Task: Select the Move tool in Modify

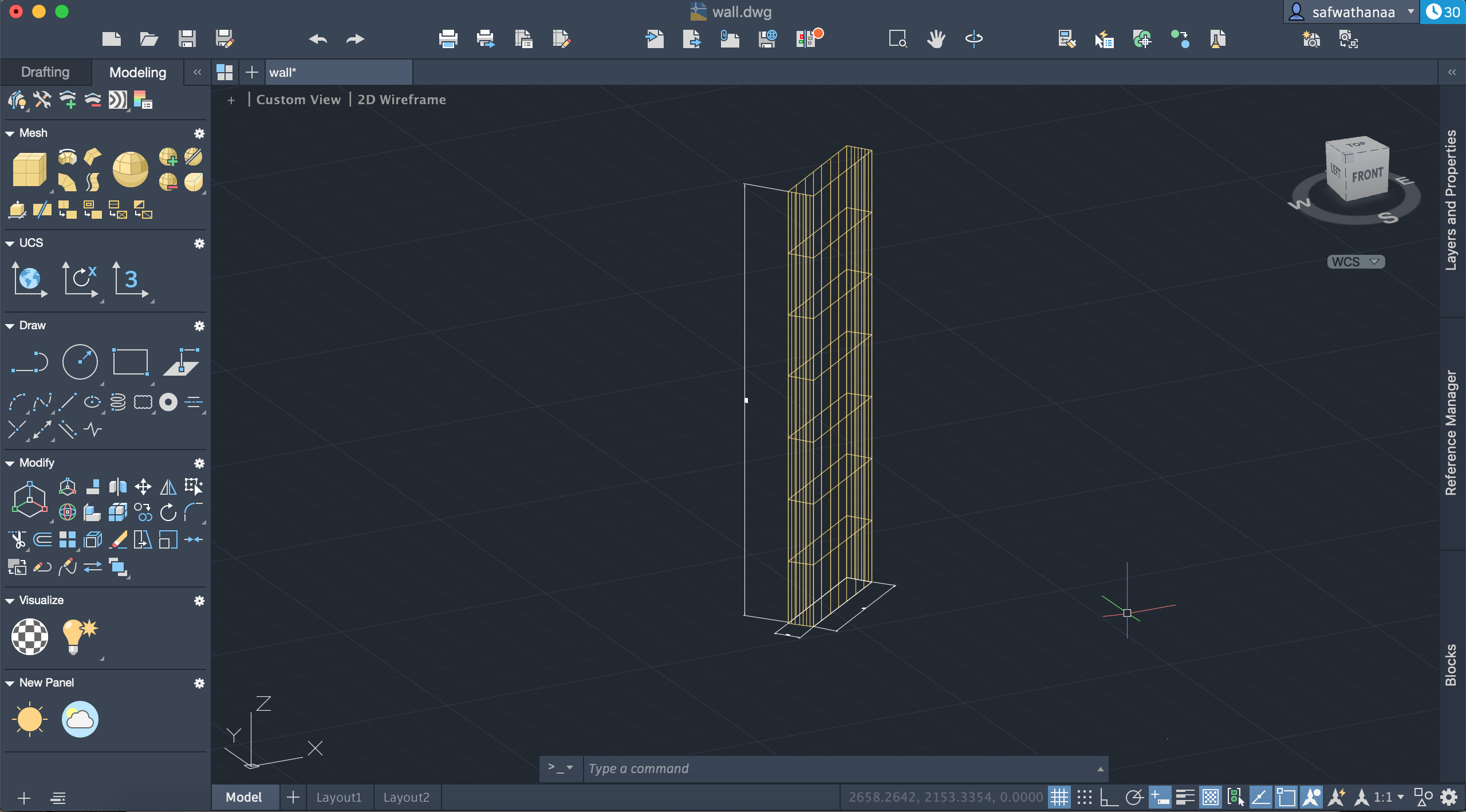Action: click(x=143, y=487)
